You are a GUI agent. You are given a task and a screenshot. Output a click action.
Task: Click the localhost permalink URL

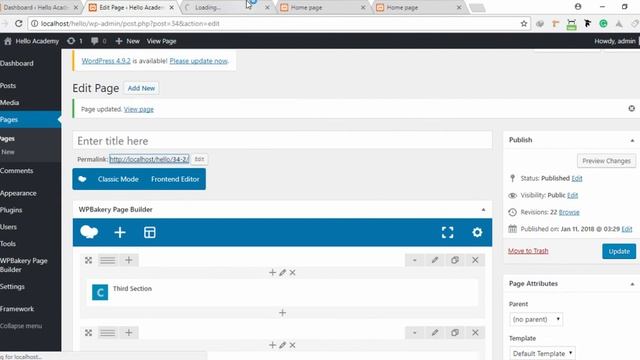(149, 159)
